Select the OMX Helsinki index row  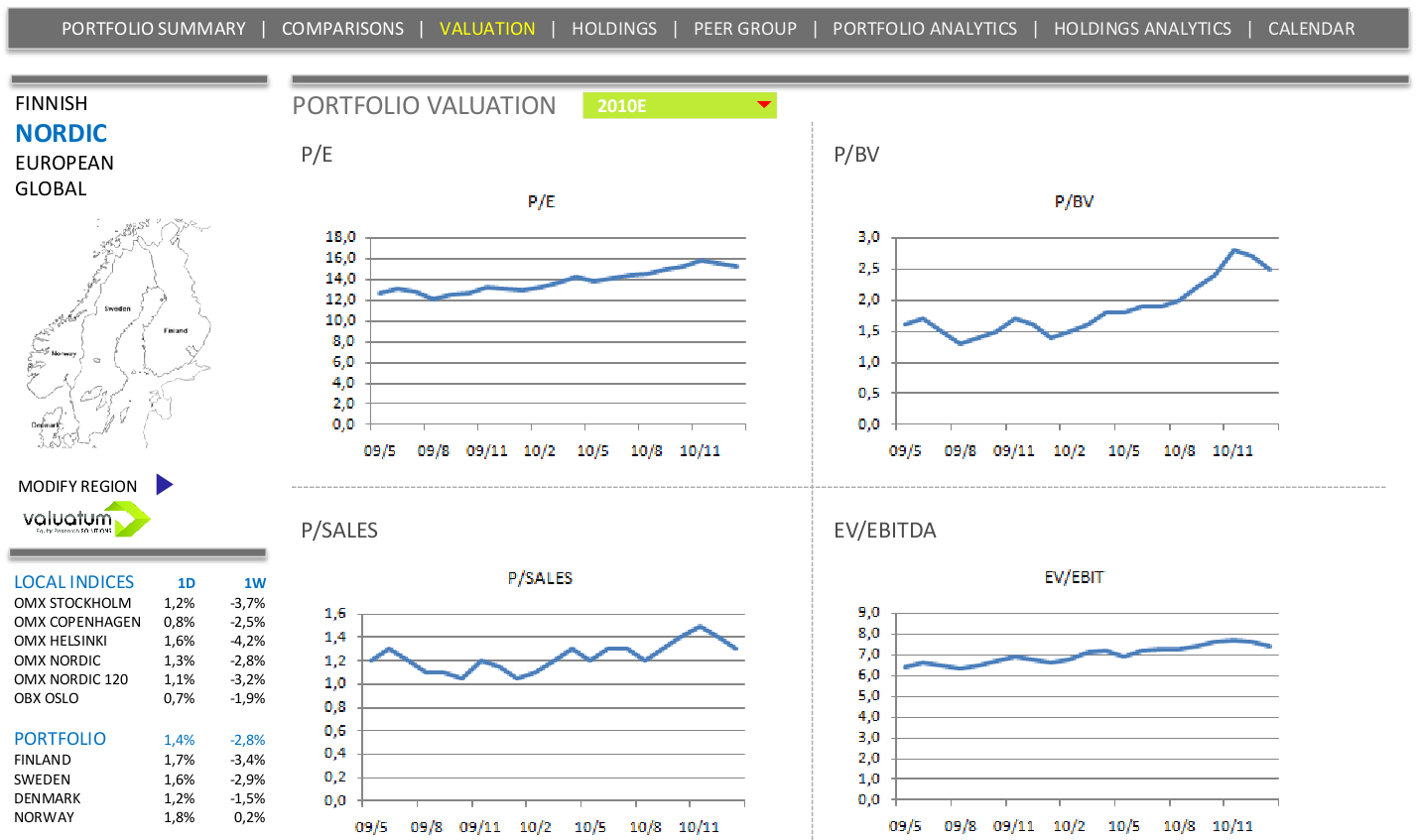pyautogui.click(x=140, y=641)
